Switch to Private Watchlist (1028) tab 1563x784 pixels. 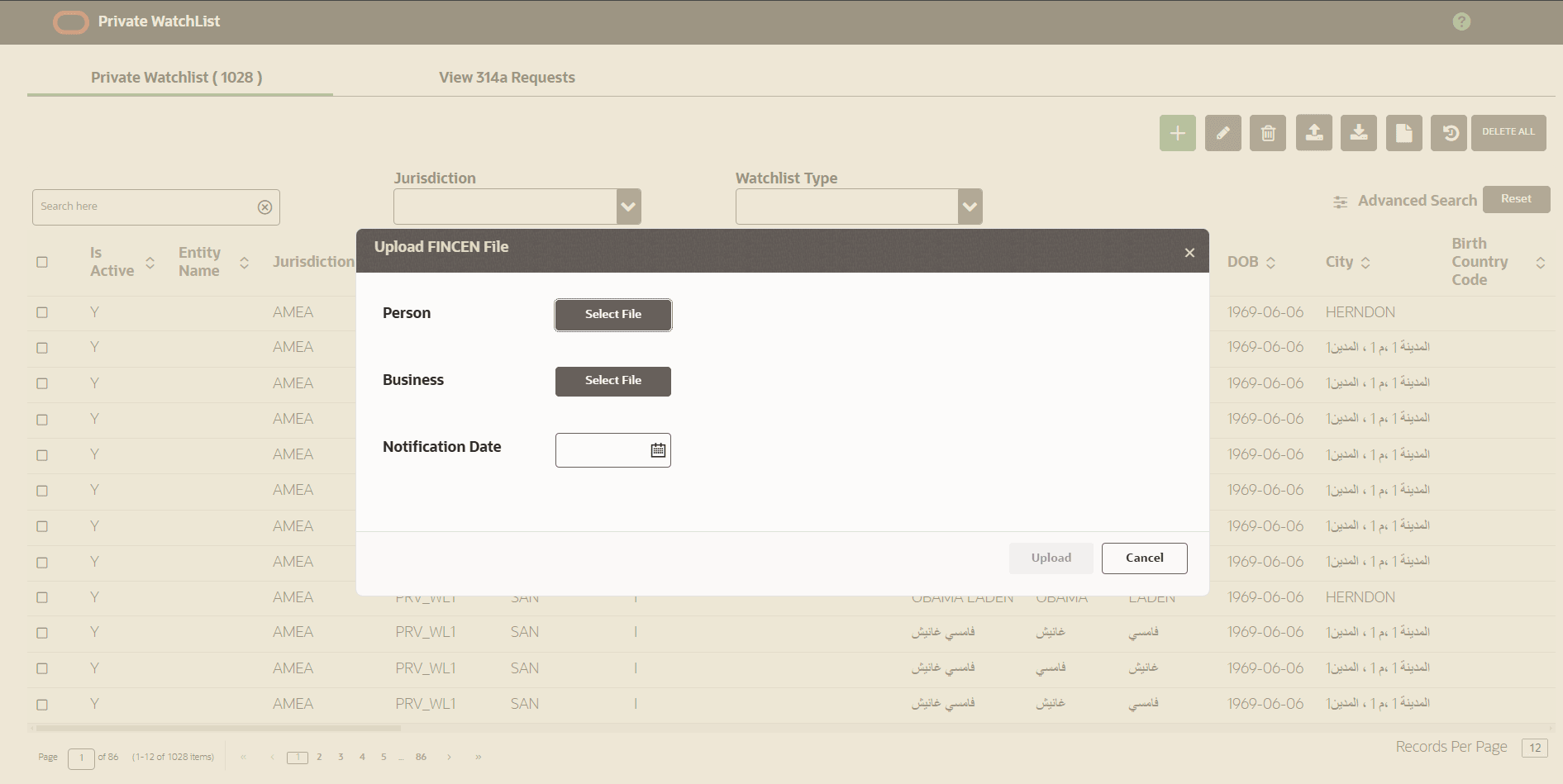click(x=177, y=78)
